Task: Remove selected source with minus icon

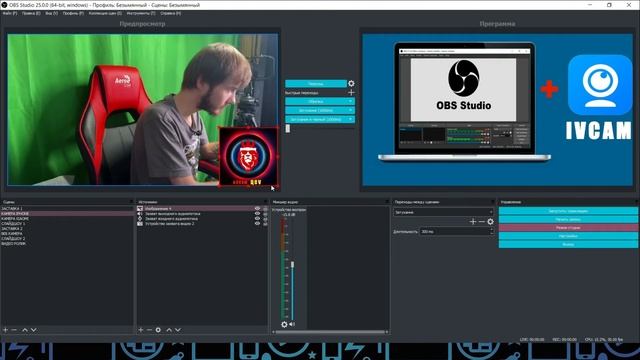Action: pos(149,329)
